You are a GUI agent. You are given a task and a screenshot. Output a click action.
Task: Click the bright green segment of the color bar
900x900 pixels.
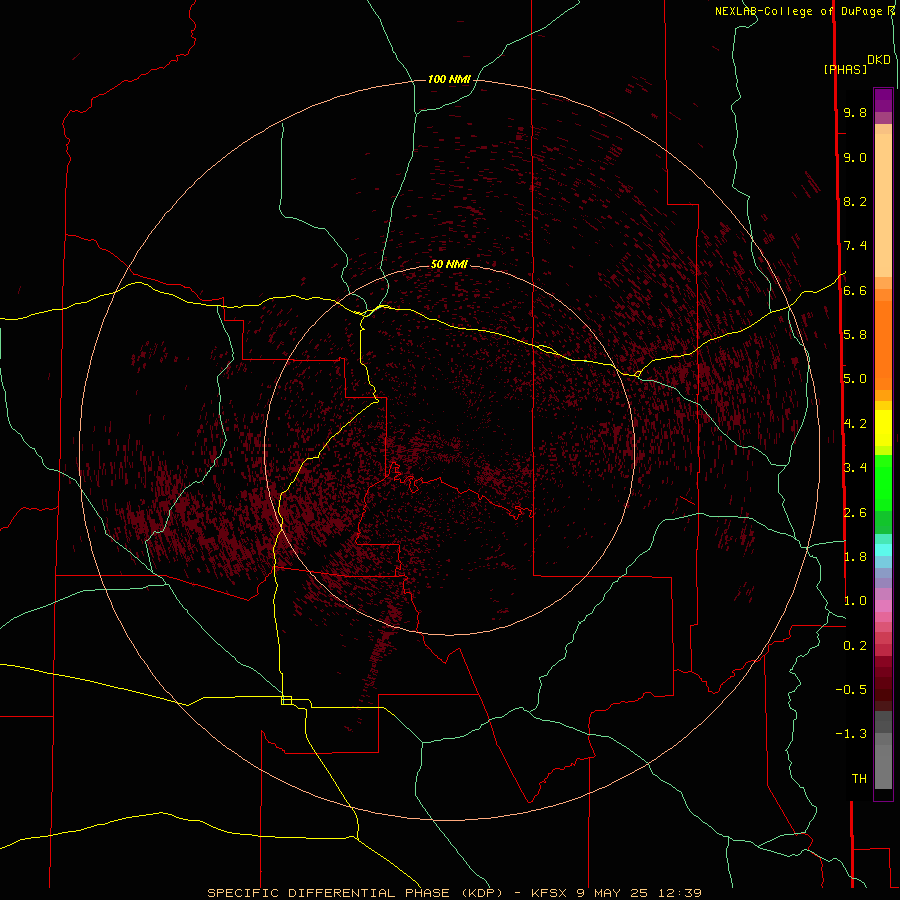coord(883,483)
